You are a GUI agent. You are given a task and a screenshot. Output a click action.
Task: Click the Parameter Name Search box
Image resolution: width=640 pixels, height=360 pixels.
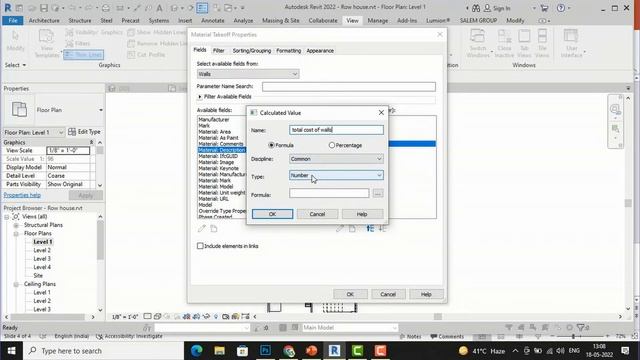[x=349, y=87]
